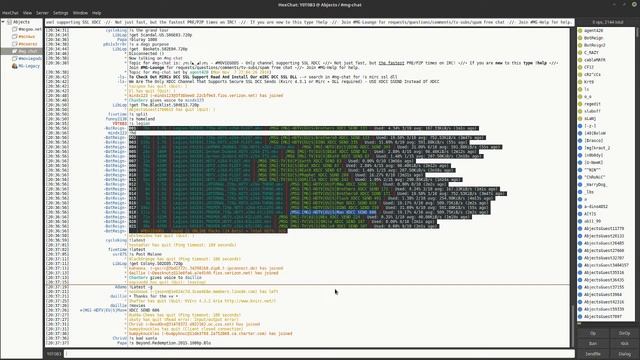Viewport: 640px width, 360px height.
Task: Open the View menu
Action: [x=27, y=13]
